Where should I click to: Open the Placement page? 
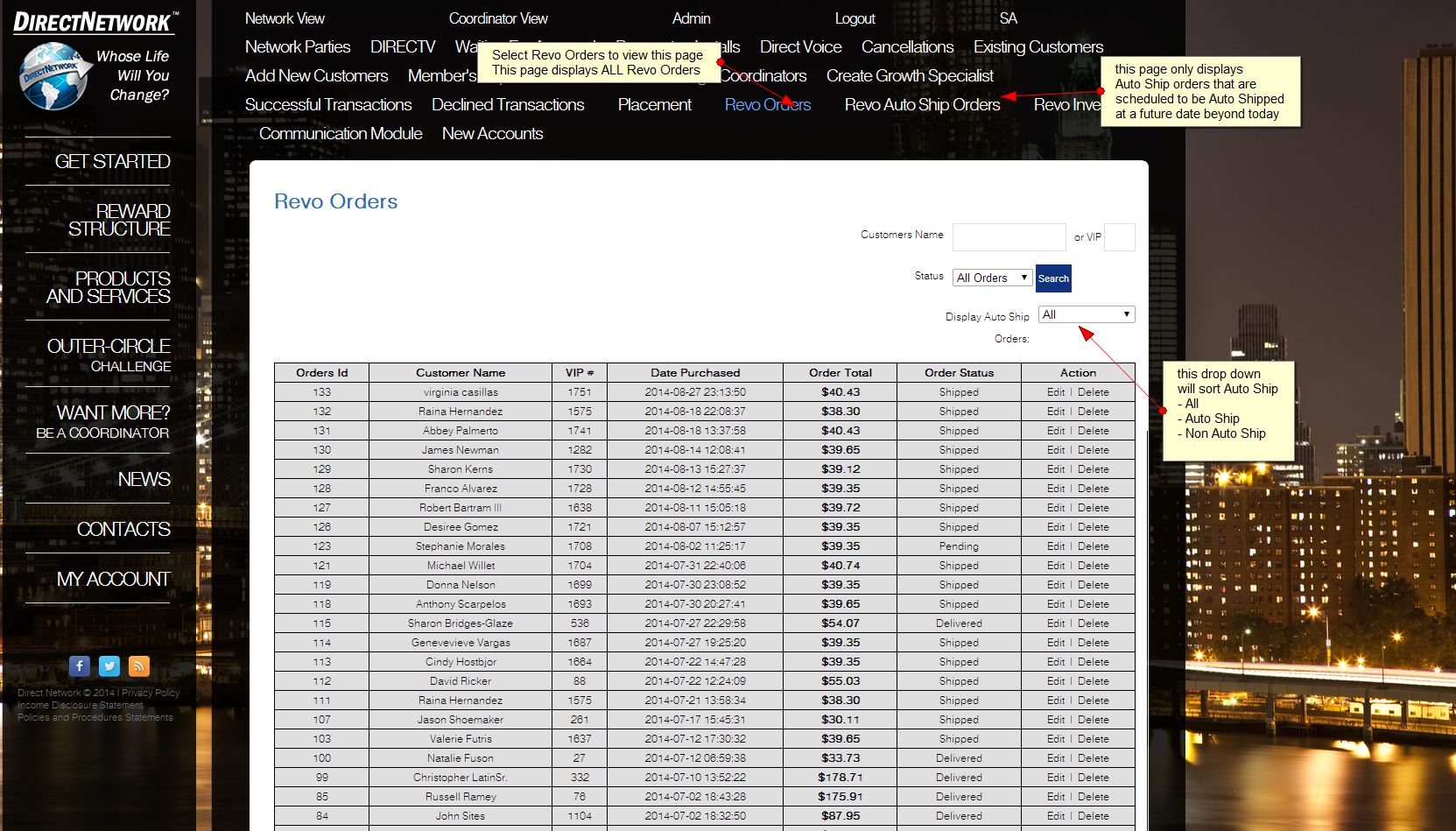[x=654, y=105]
